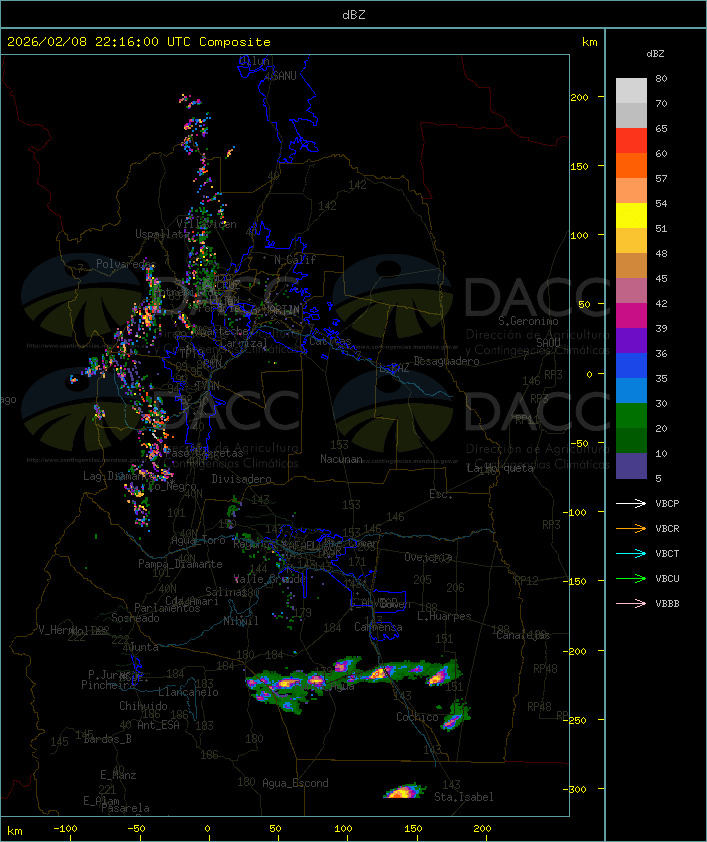Click the S.Geronimo place label
The image size is (707, 842).
pos(528,321)
